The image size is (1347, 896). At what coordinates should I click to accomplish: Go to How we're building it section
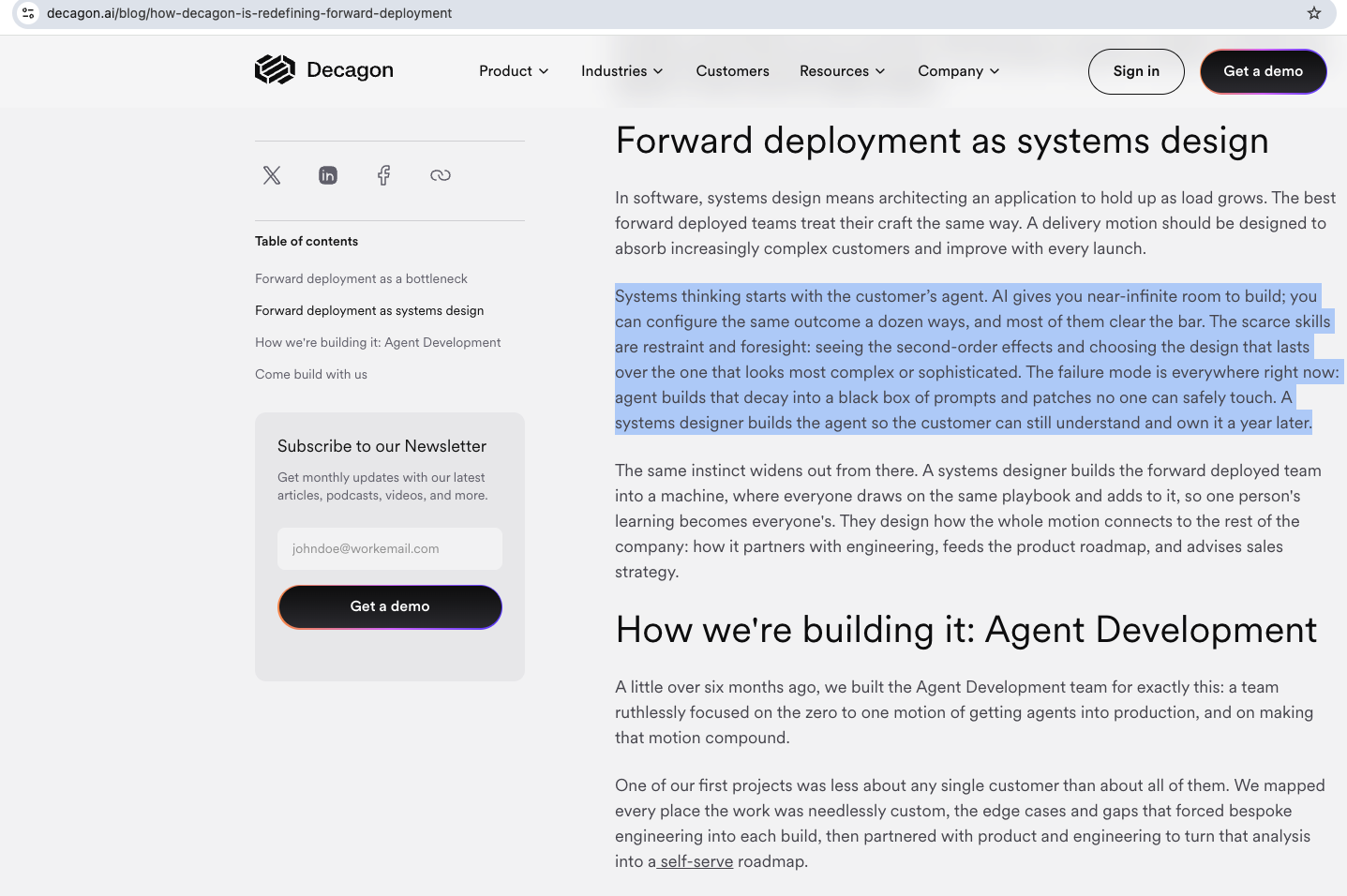point(378,342)
